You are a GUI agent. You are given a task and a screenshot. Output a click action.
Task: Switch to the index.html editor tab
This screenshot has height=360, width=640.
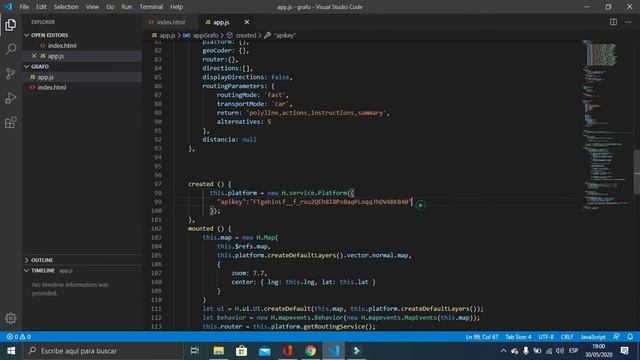tap(170, 22)
